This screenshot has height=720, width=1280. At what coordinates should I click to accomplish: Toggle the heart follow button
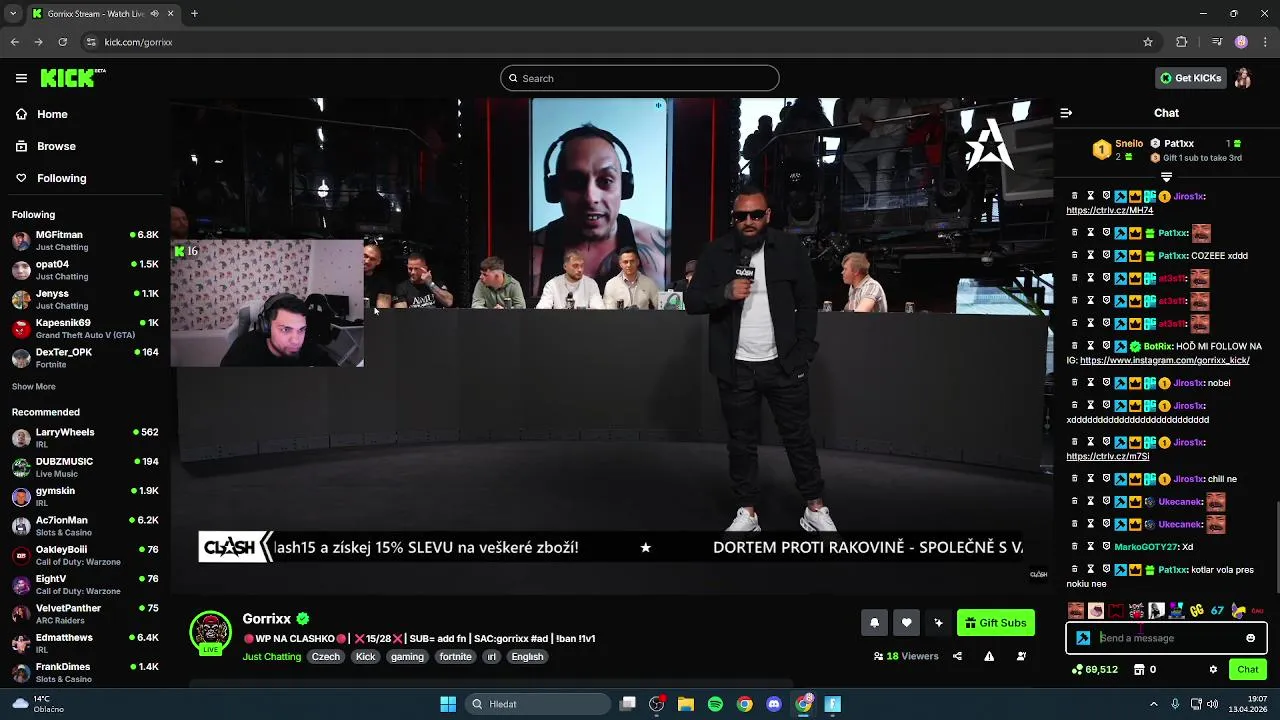tap(906, 623)
